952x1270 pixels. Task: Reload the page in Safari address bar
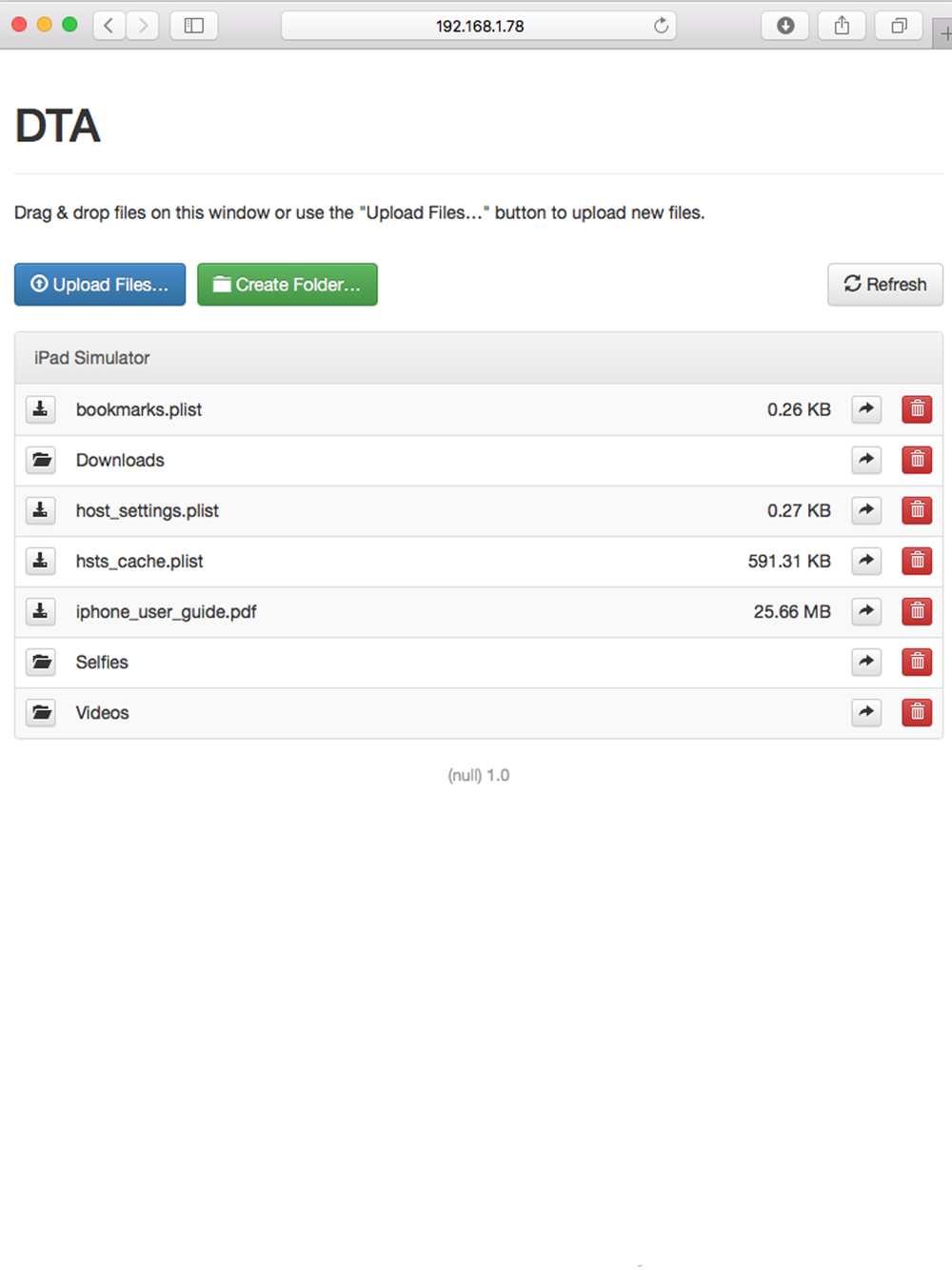pos(661,26)
